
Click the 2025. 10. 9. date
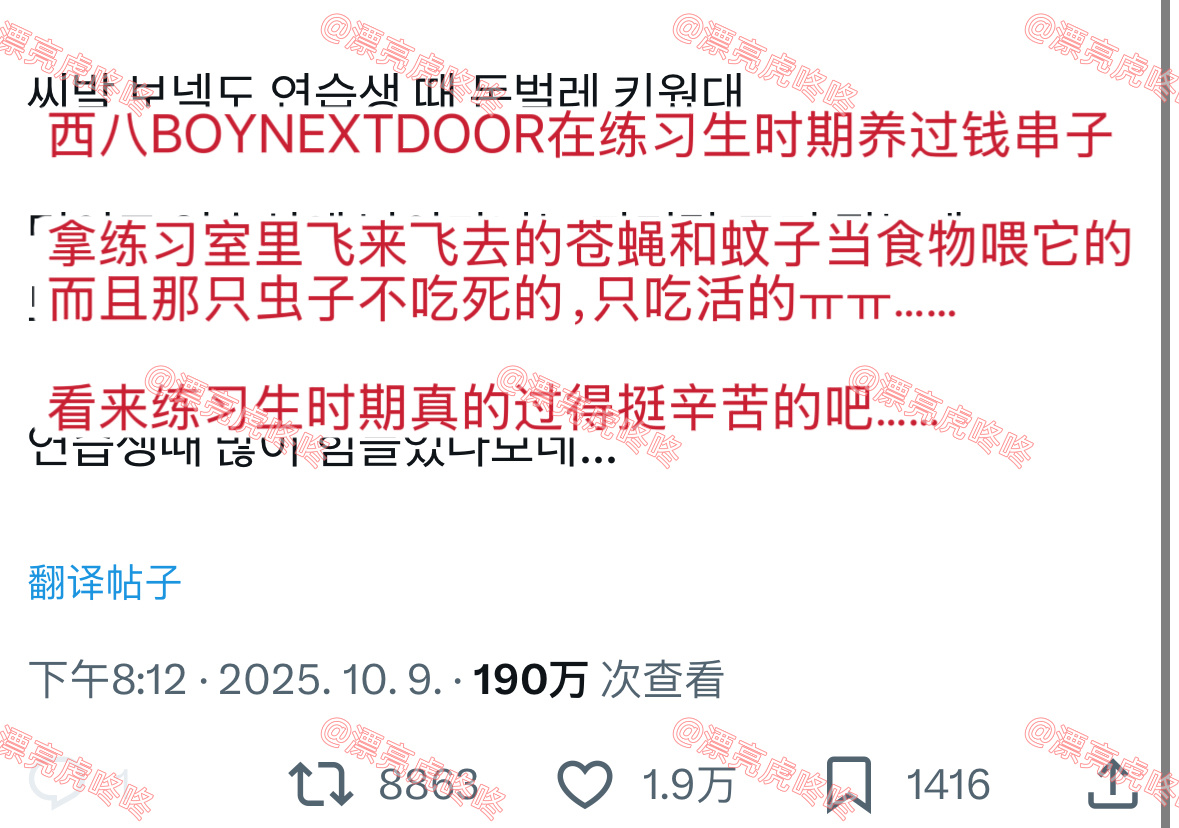[x=329, y=680]
